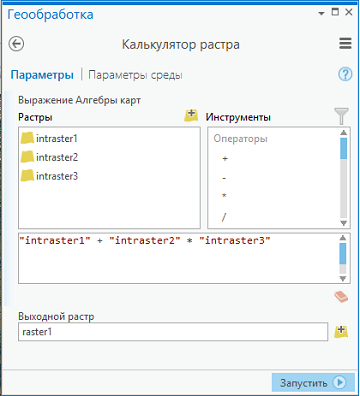This screenshot has height=396, width=360.
Task: Select intraster1 in the rasters list
Action: [x=49, y=138]
